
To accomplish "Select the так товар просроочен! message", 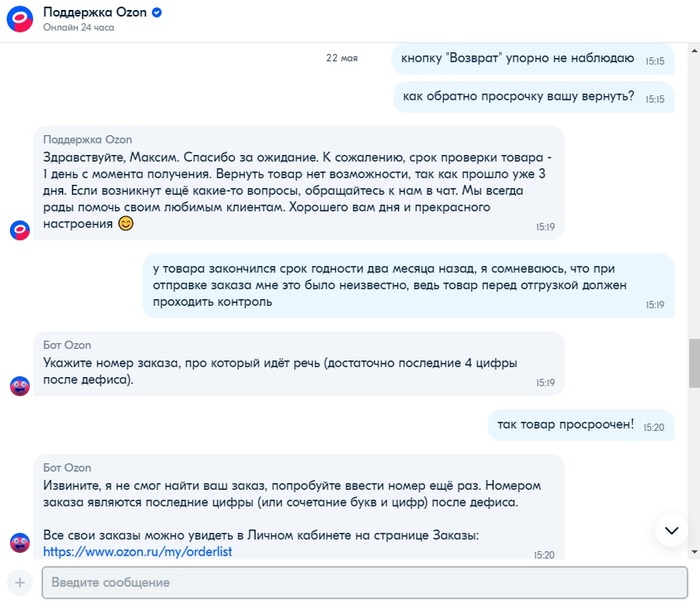I will pyautogui.click(x=565, y=425).
